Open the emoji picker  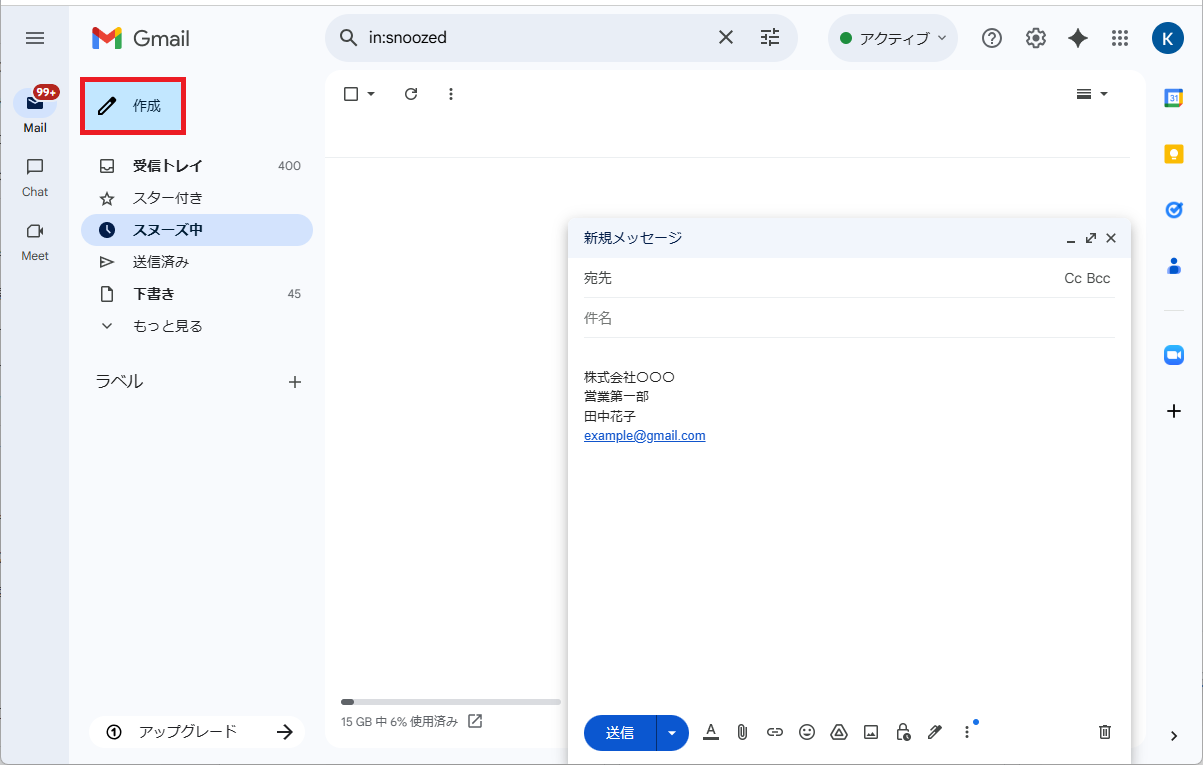pos(806,732)
